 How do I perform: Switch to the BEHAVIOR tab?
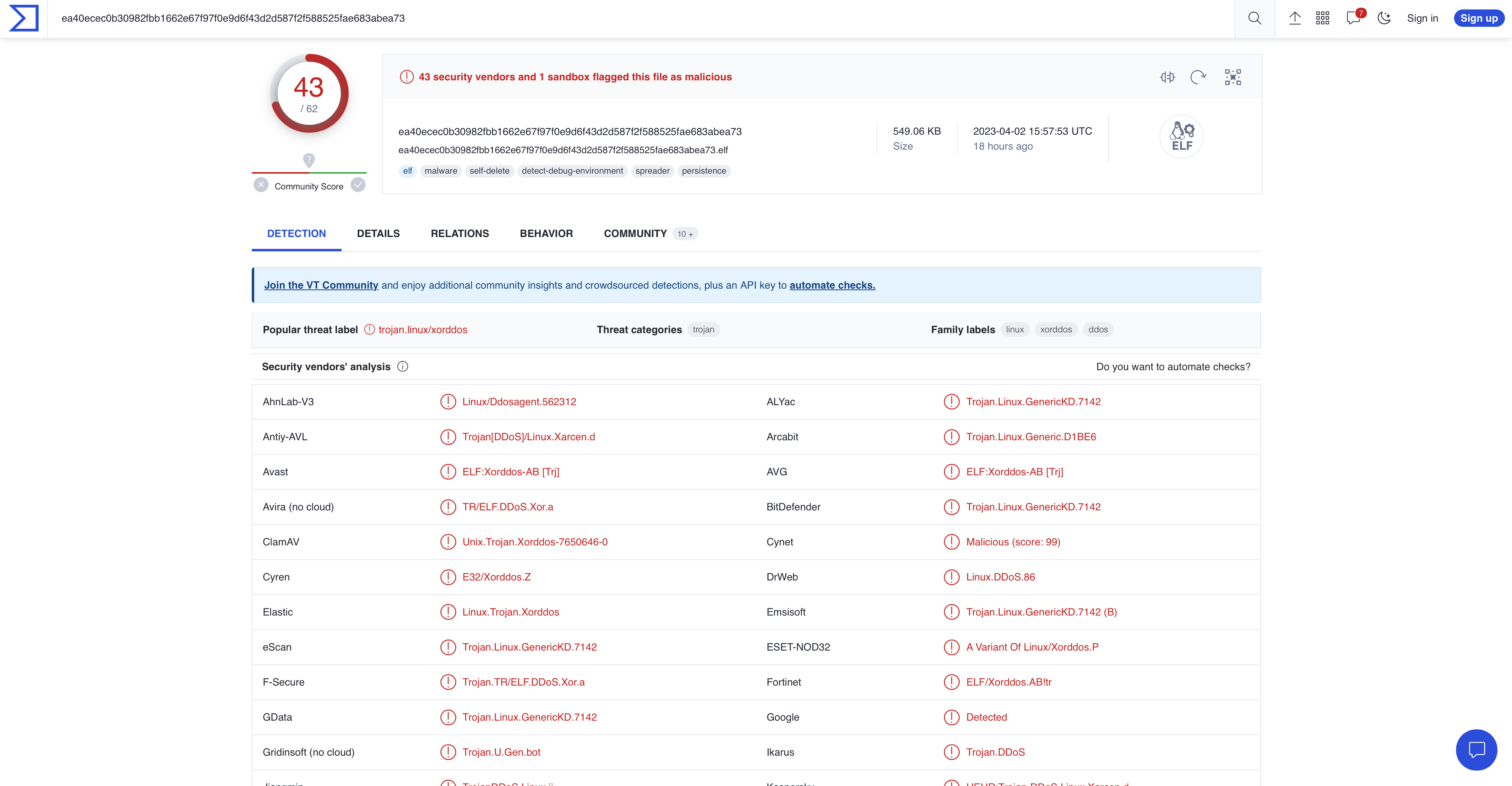coord(546,234)
